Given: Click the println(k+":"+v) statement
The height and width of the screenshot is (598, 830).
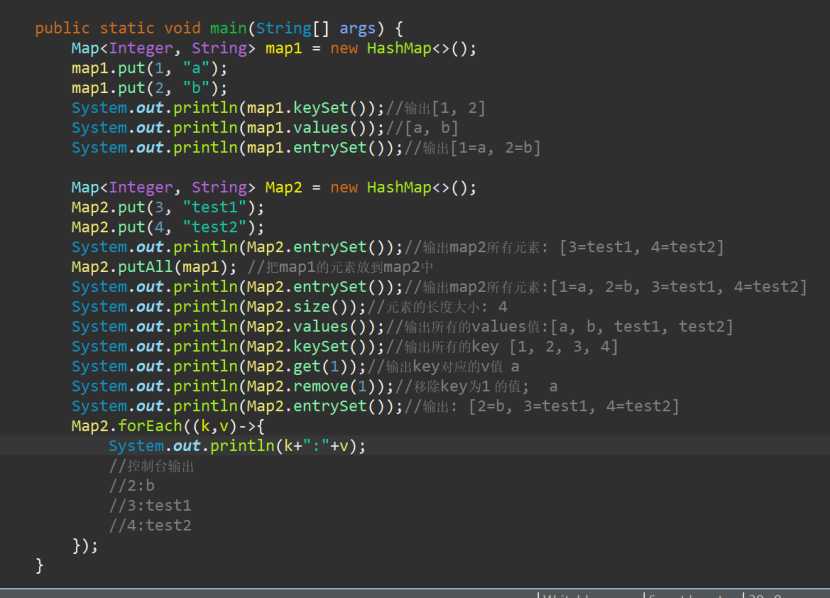Looking at the screenshot, I should (237, 446).
